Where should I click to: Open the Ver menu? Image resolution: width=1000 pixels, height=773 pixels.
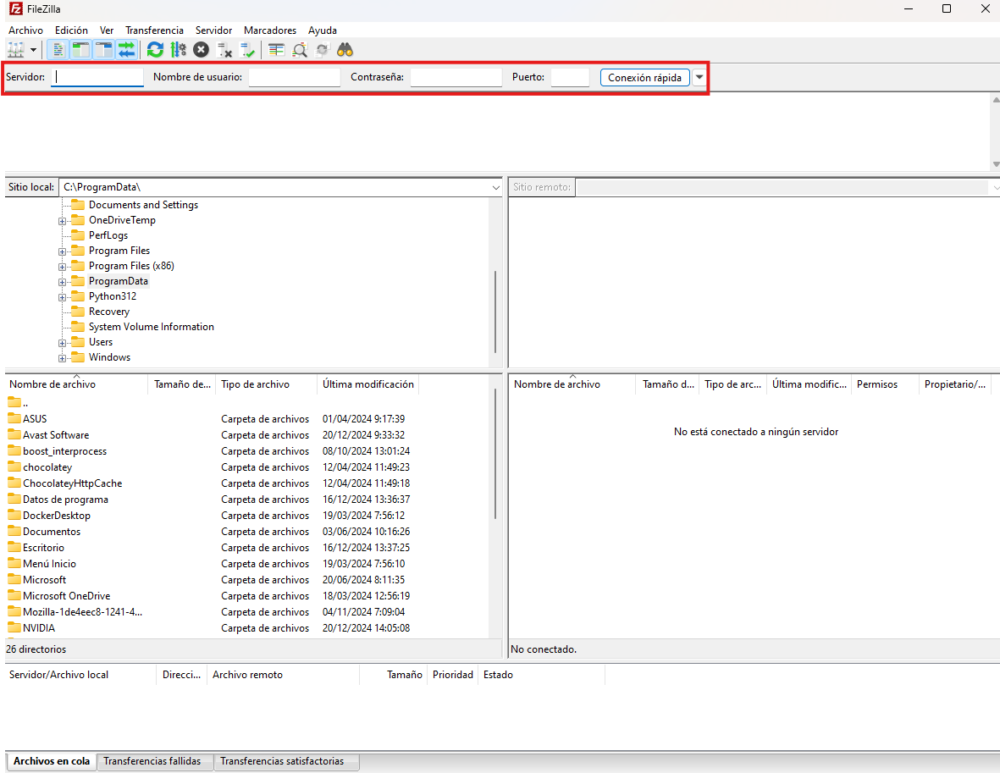pos(107,30)
